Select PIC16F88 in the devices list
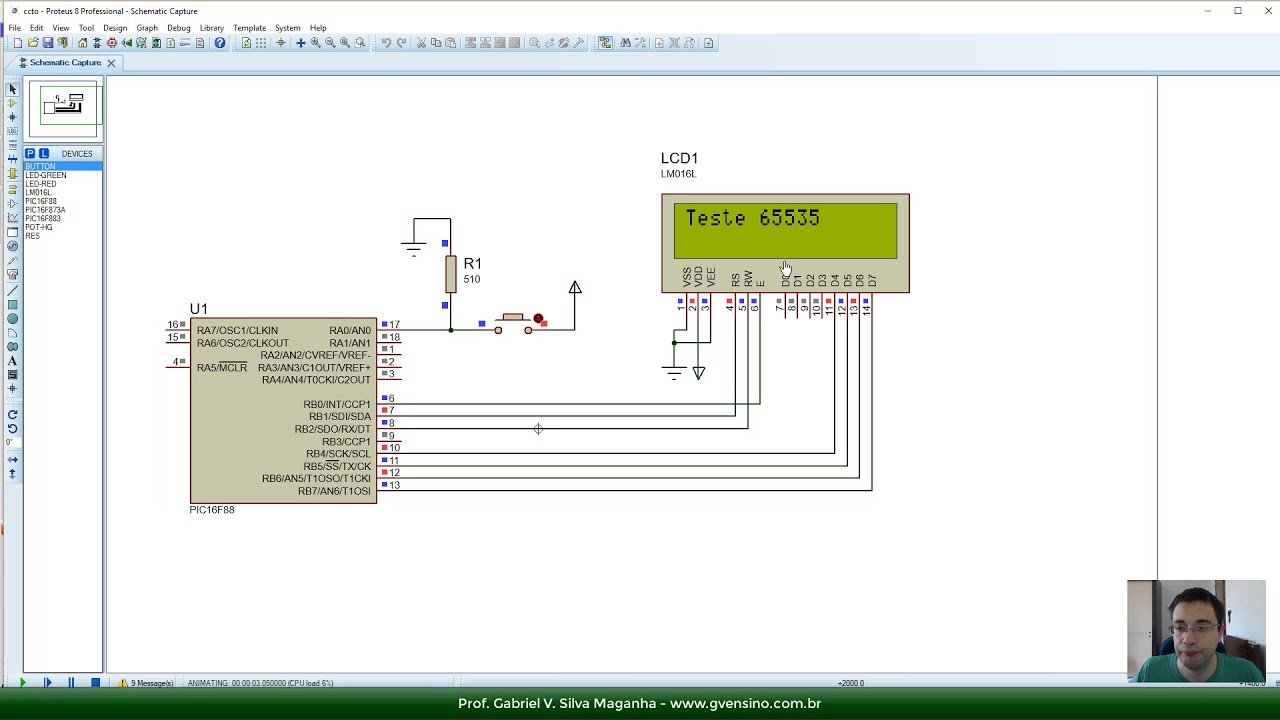The width and height of the screenshot is (1280, 720). pos(40,202)
